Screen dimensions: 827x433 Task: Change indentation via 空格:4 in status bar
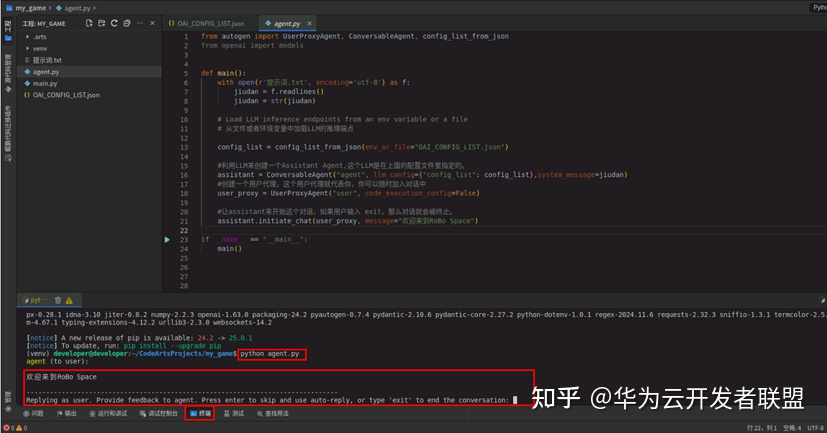tap(792, 428)
